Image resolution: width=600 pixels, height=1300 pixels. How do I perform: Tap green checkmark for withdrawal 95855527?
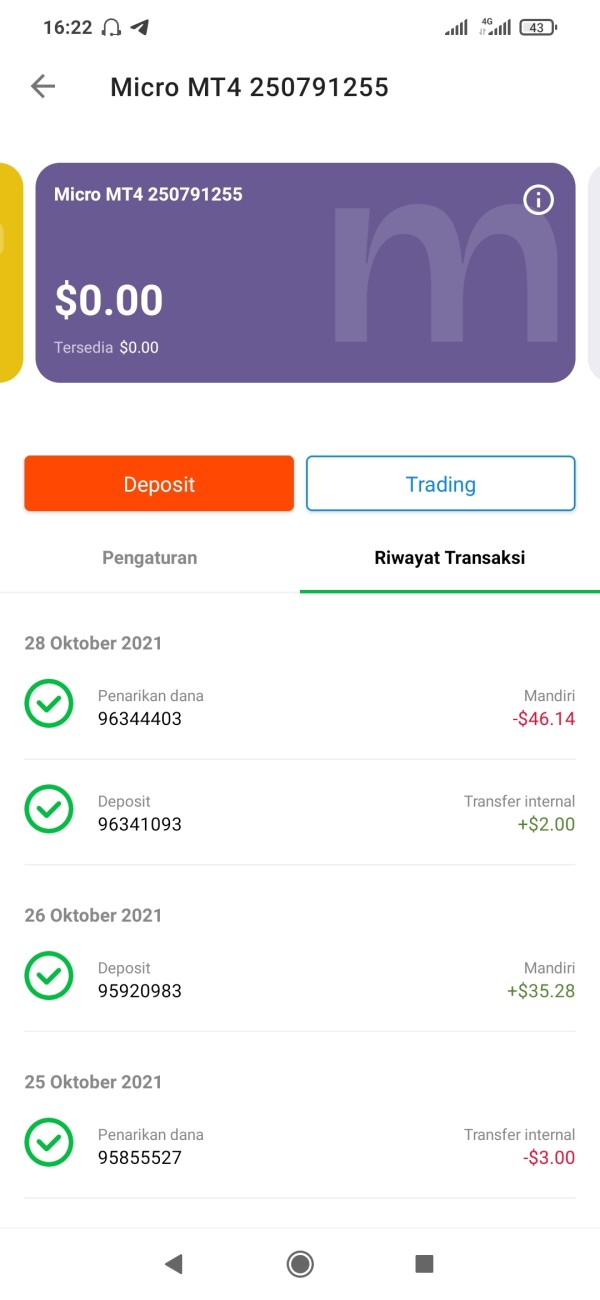49,1143
